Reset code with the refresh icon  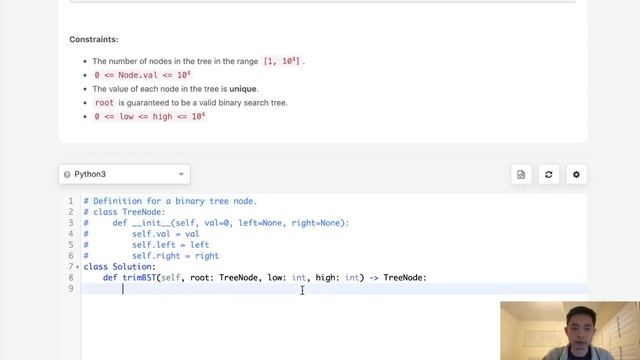(x=549, y=175)
